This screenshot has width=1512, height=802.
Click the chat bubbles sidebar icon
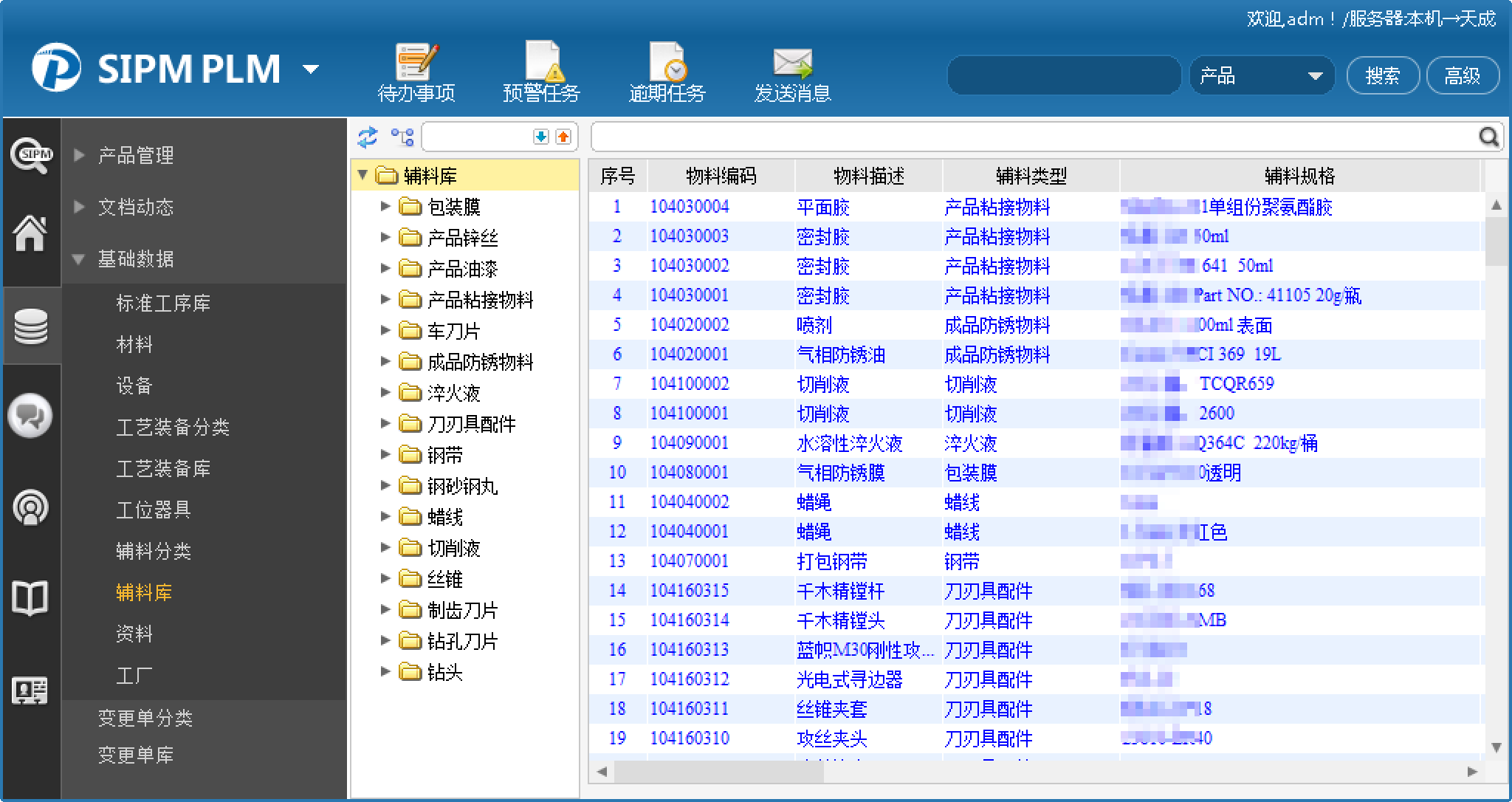tap(30, 417)
